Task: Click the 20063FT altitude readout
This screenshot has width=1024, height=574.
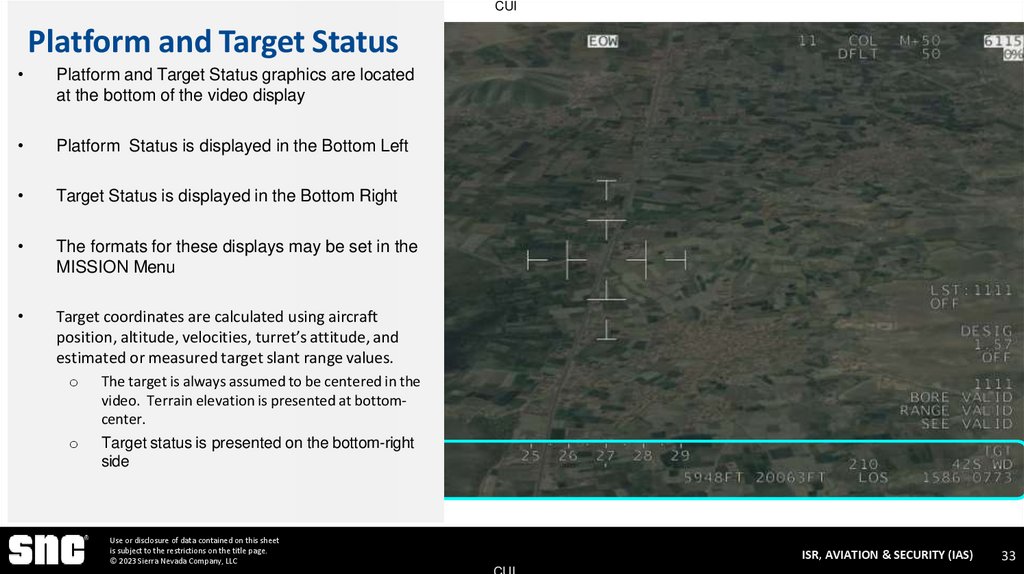Action: tap(791, 478)
